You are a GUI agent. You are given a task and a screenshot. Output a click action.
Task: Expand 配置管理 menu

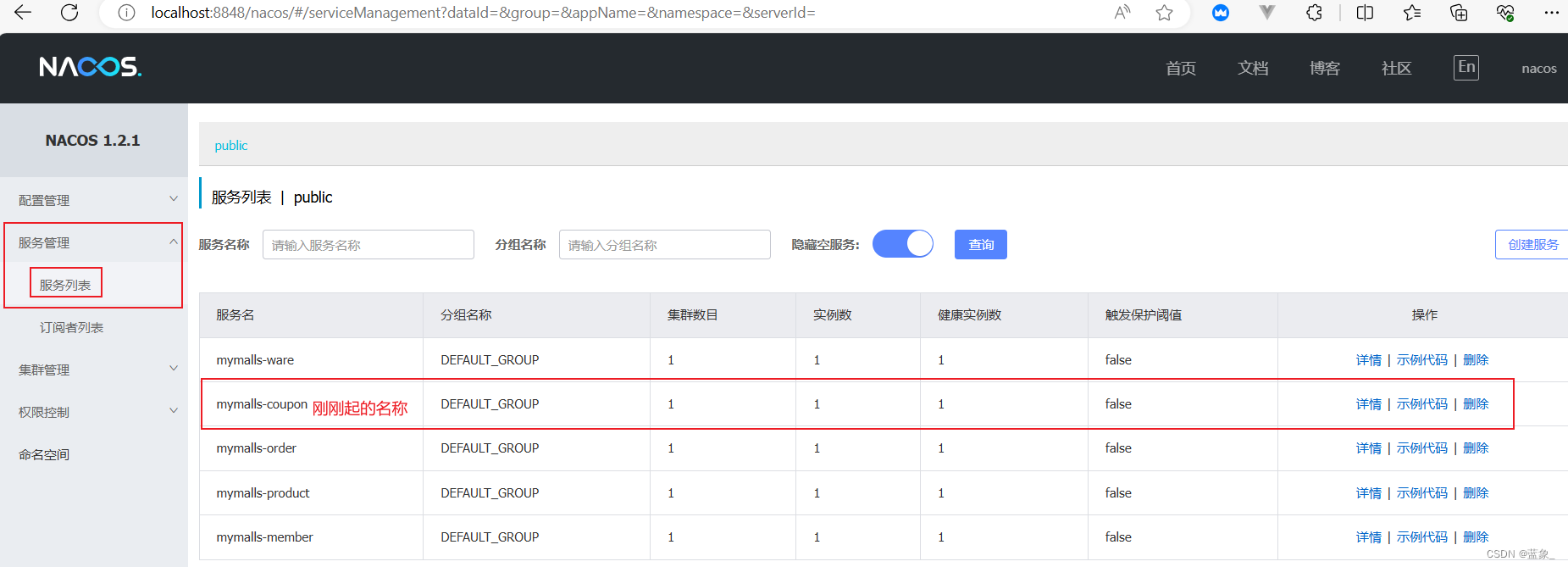click(x=93, y=200)
